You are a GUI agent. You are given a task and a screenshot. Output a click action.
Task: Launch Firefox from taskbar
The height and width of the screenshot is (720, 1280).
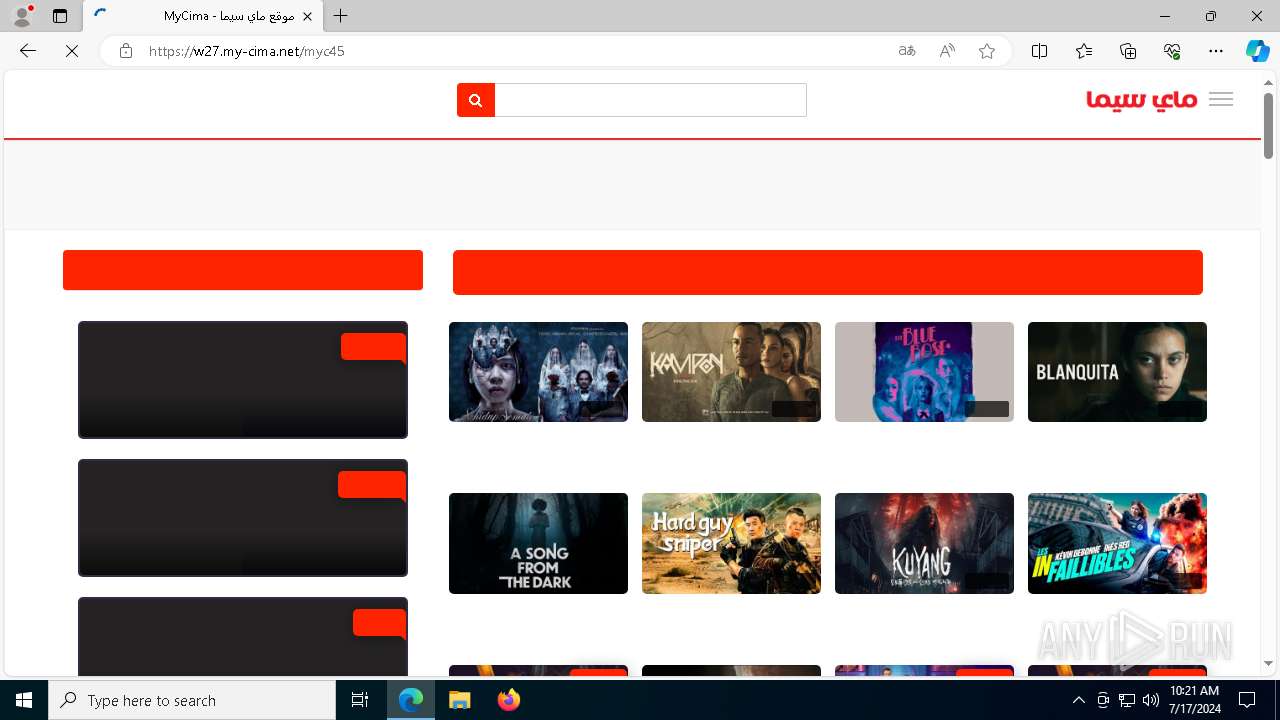coord(508,700)
